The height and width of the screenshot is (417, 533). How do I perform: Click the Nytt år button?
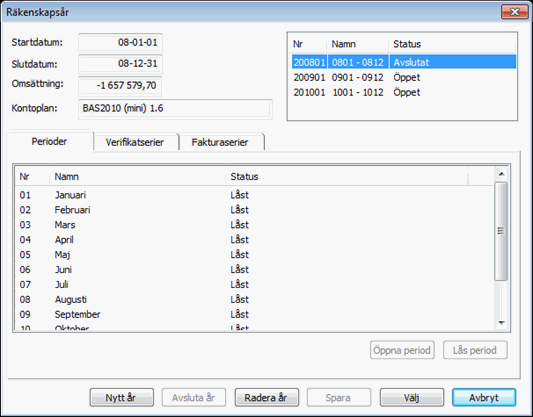[121, 397]
